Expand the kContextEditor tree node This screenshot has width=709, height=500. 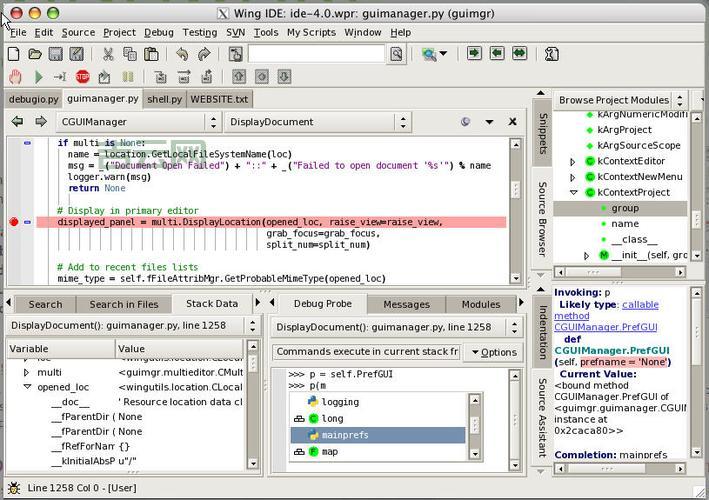pos(573,161)
